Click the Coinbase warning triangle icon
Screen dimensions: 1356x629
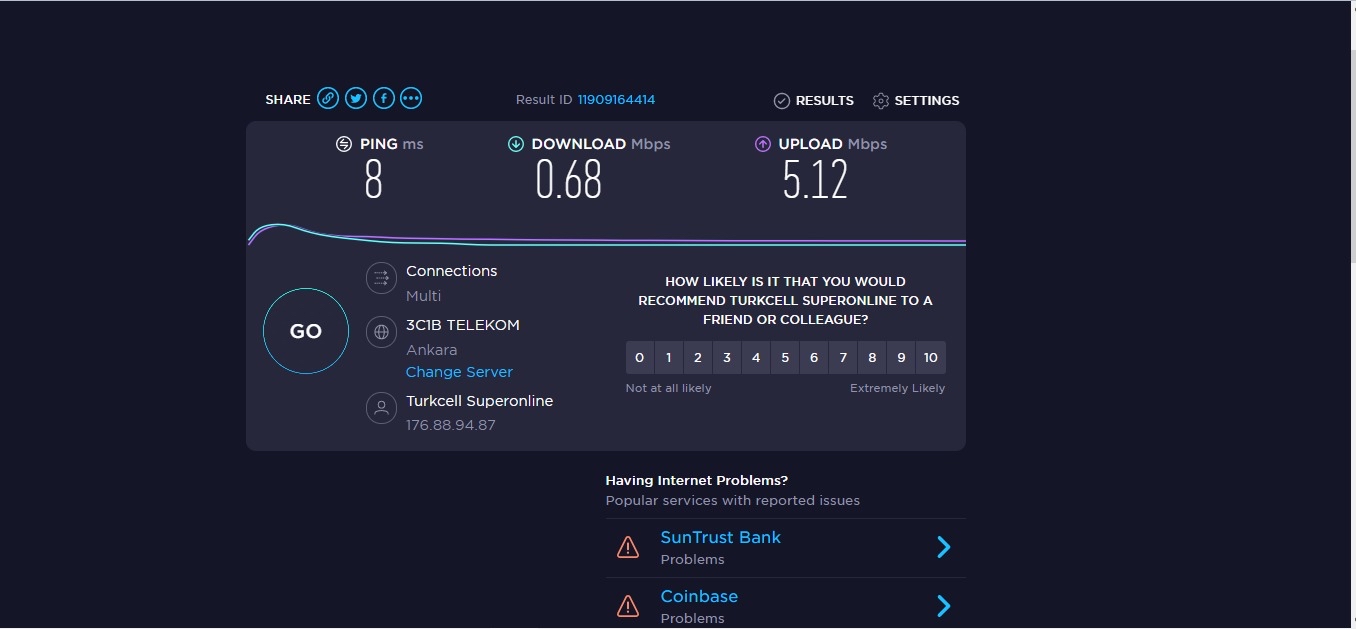point(628,606)
